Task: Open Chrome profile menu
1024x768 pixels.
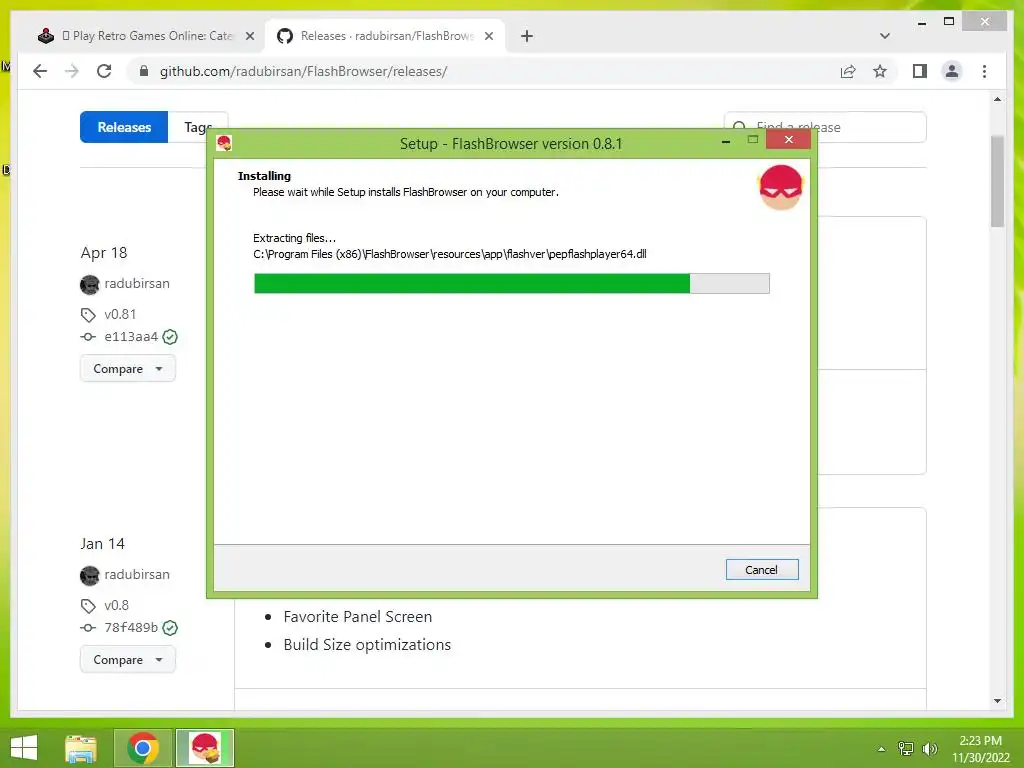Action: tap(952, 71)
